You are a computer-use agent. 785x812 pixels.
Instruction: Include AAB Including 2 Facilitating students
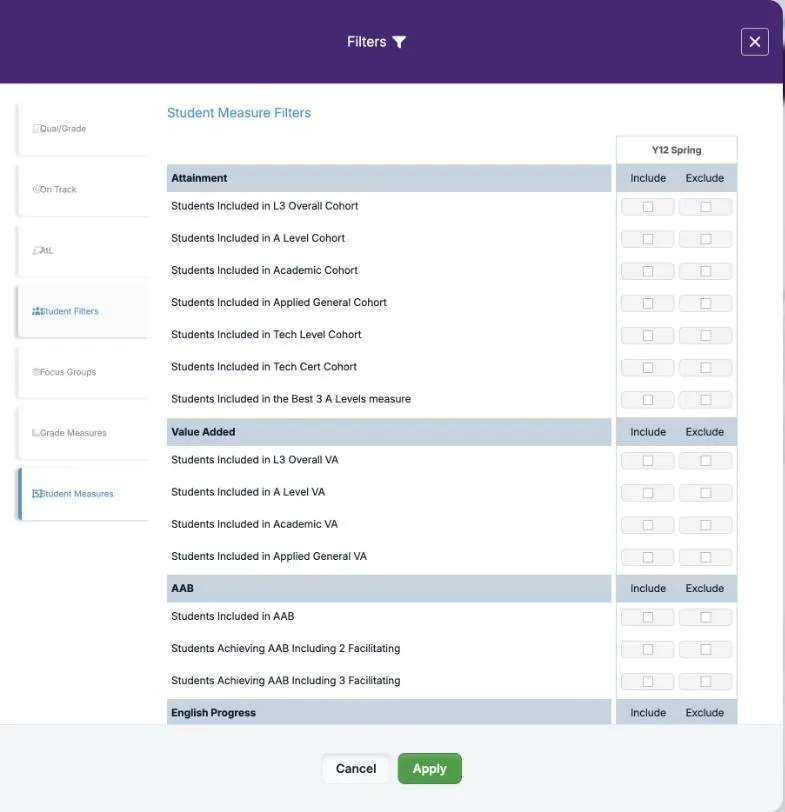(648, 649)
